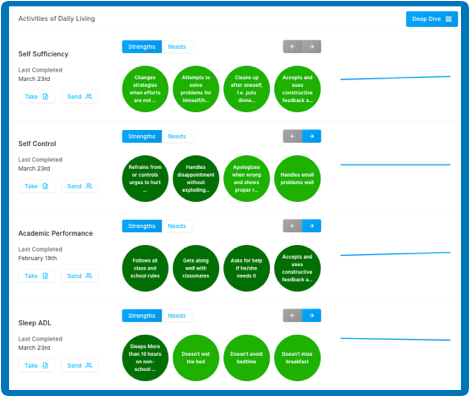Select Strengths tab for Self Sufficiency

(142, 47)
